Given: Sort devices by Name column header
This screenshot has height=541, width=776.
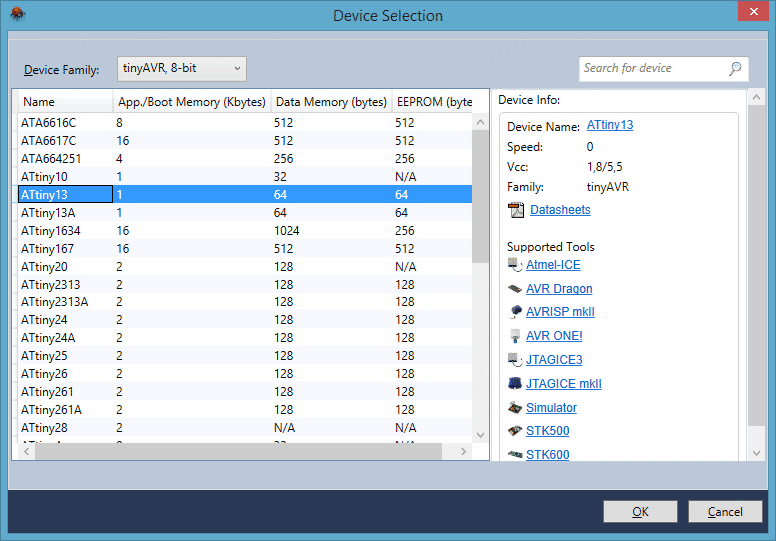Looking at the screenshot, I should coord(64,102).
